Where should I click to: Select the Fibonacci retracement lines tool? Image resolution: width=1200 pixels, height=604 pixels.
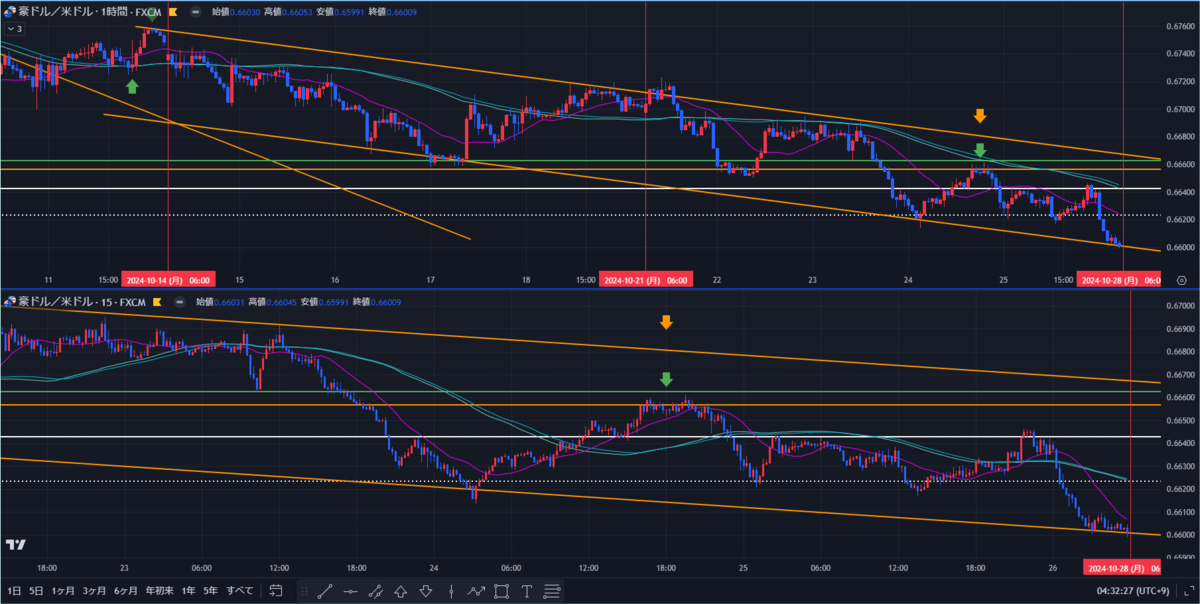(551, 591)
